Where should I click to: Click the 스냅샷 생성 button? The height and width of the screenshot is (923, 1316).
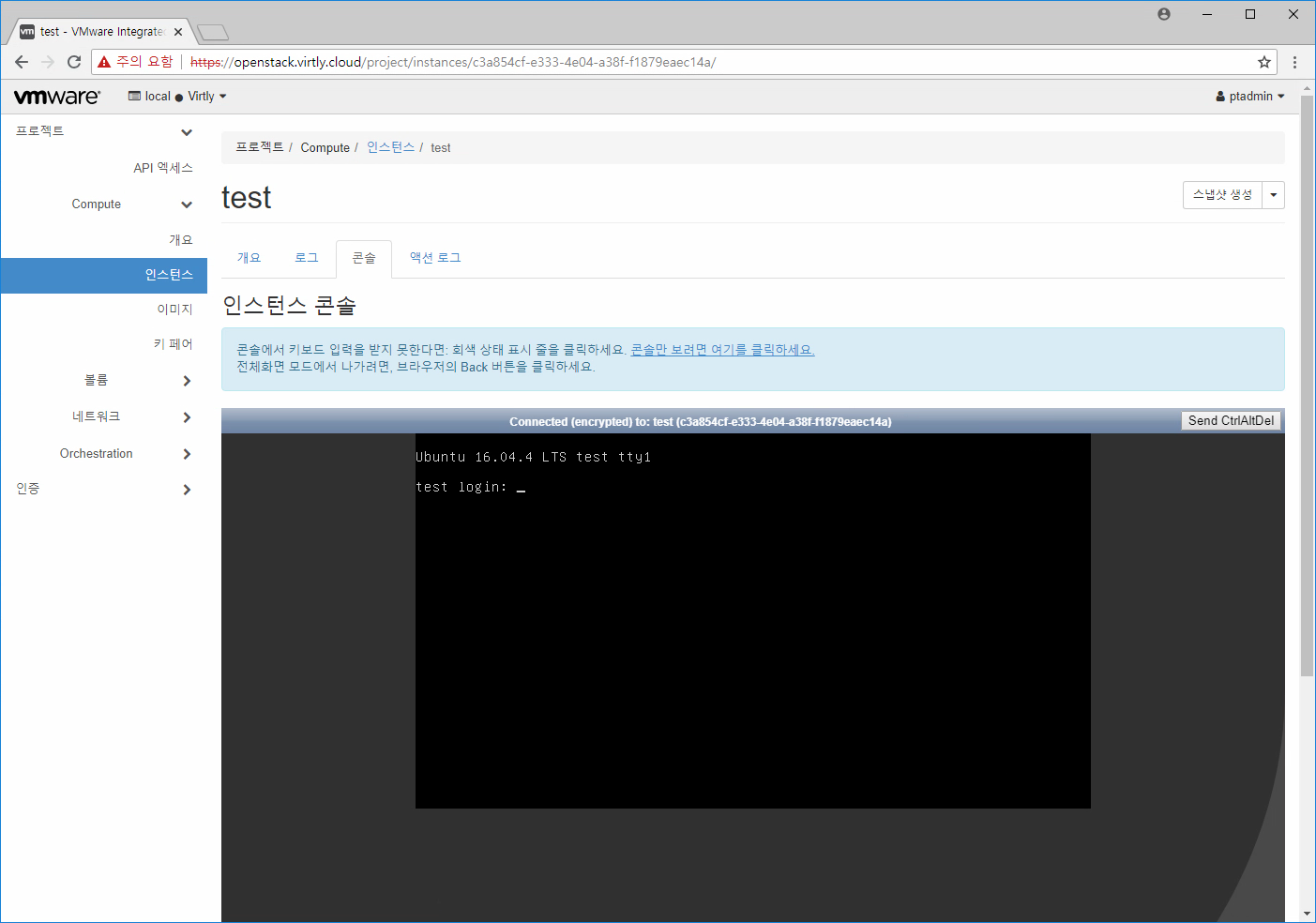pos(1222,195)
